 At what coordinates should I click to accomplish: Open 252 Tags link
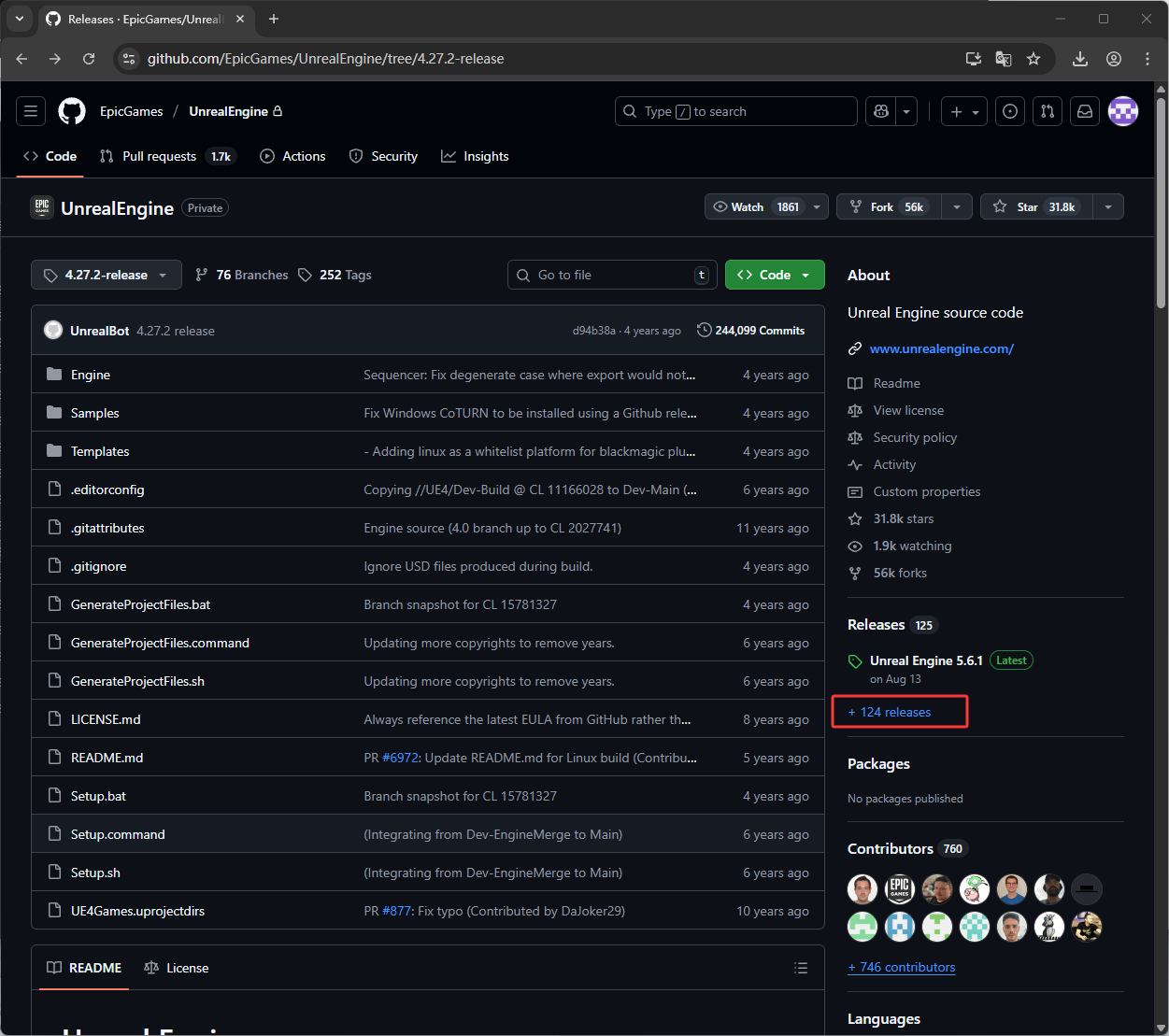click(335, 275)
